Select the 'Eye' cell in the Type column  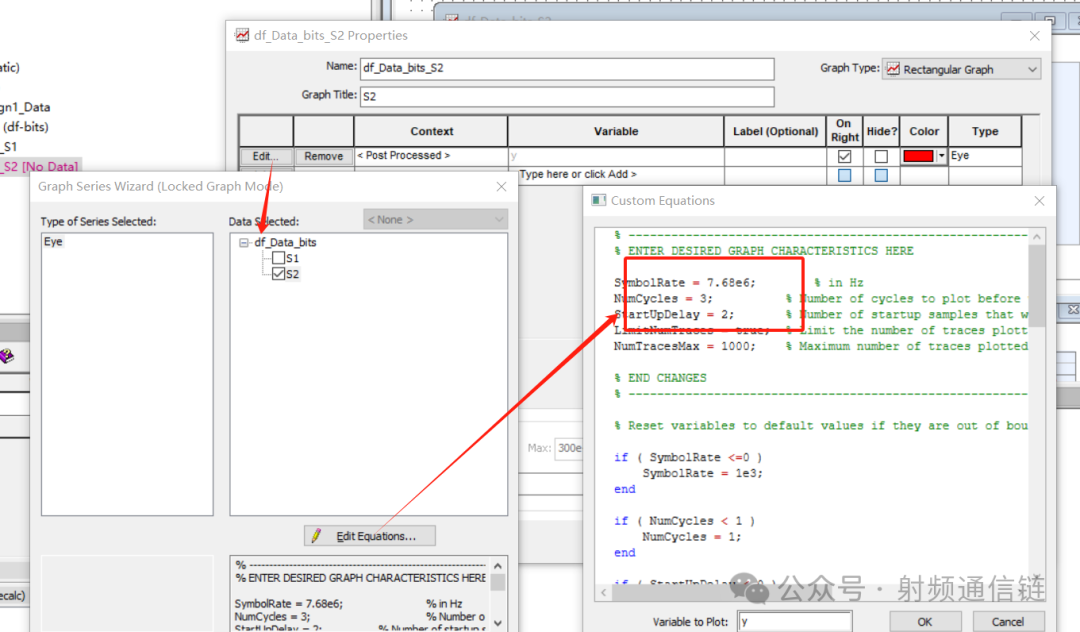click(x=984, y=156)
